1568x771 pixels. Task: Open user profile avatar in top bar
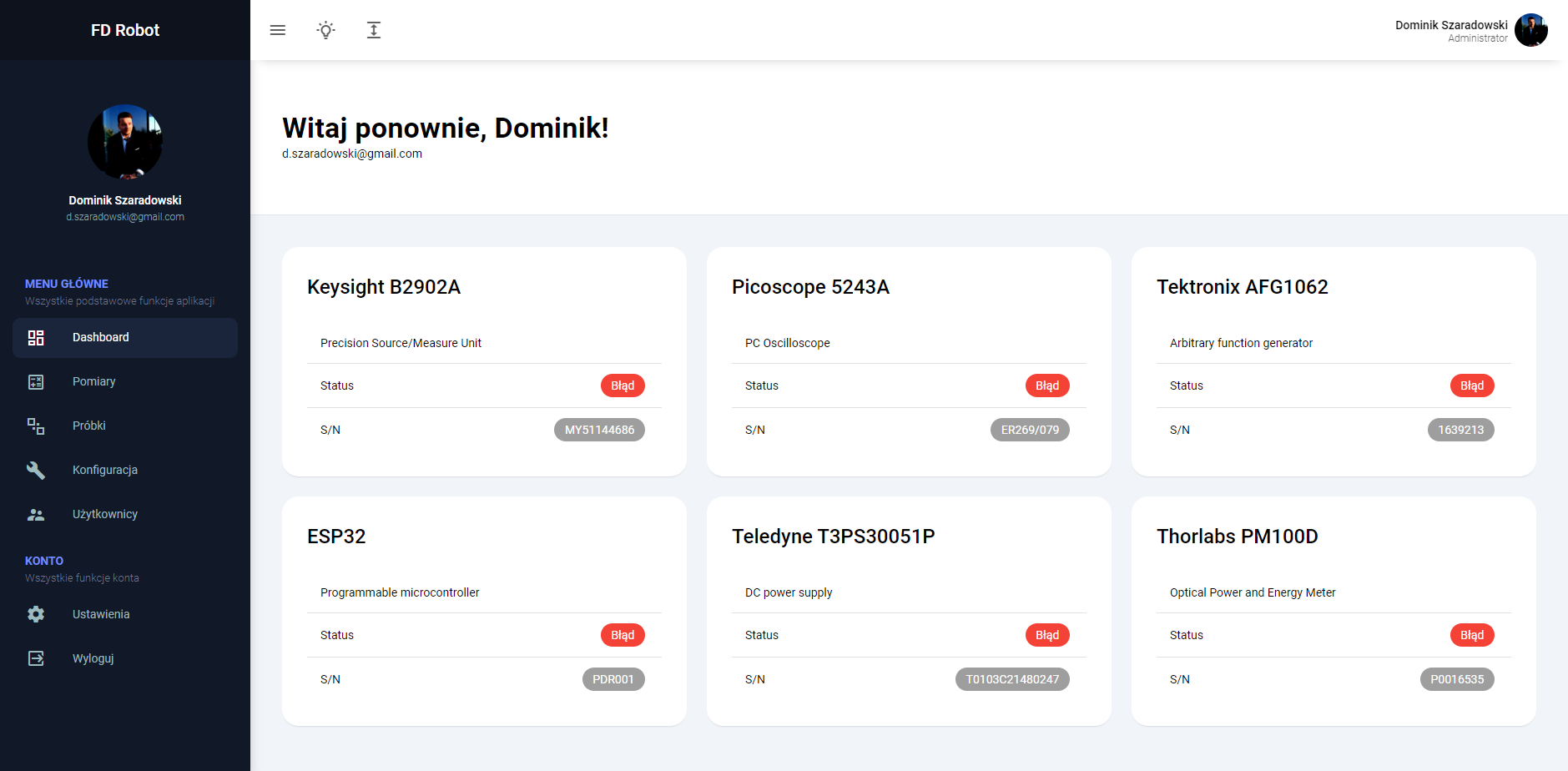coord(1531,30)
